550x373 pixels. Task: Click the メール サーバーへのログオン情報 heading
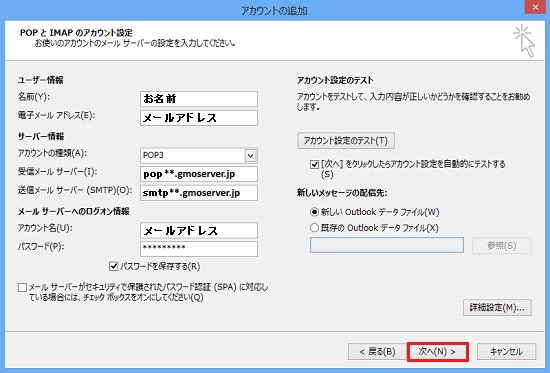[74, 211]
